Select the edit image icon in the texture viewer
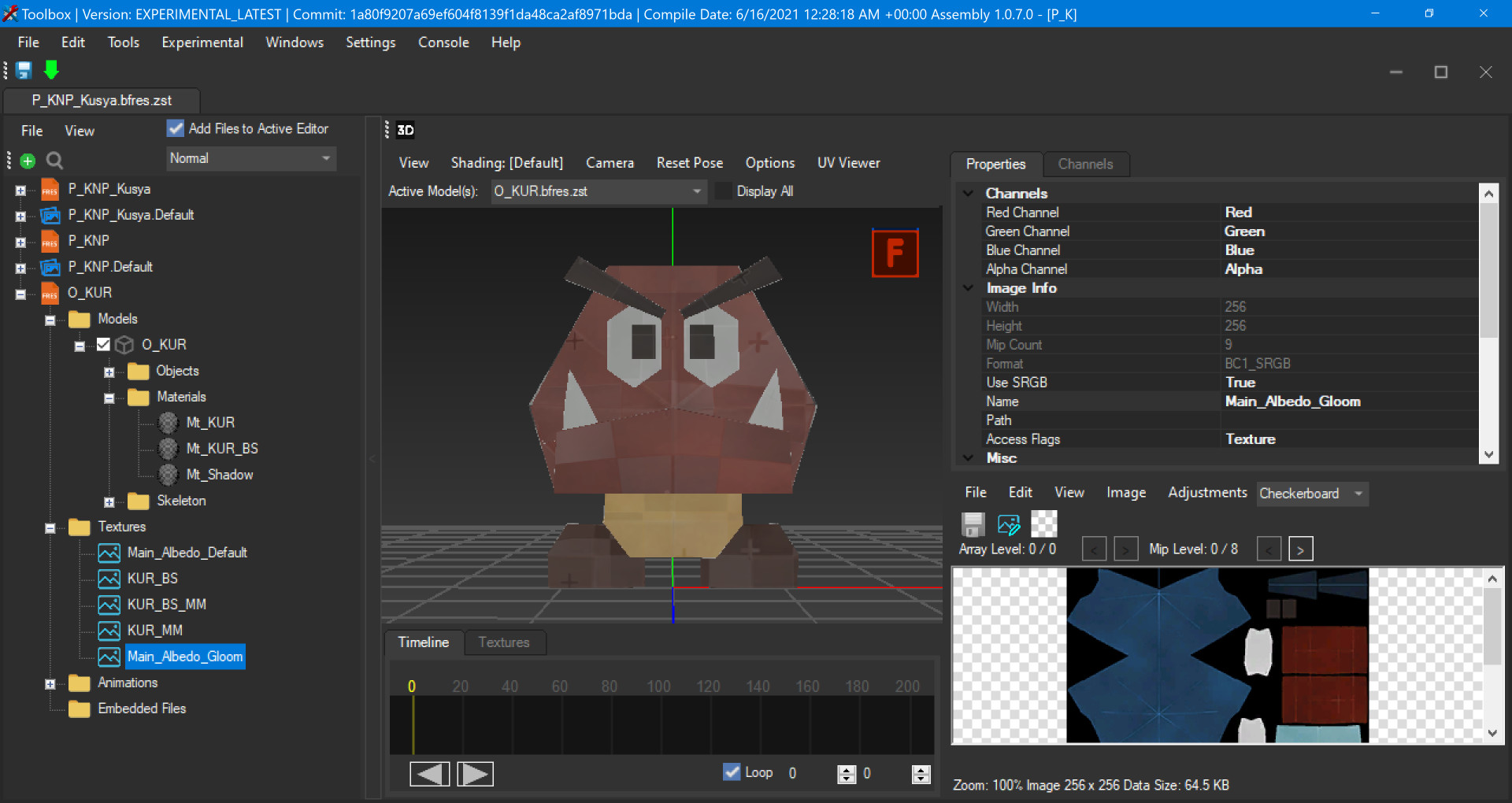The image size is (1512, 803). (1009, 523)
